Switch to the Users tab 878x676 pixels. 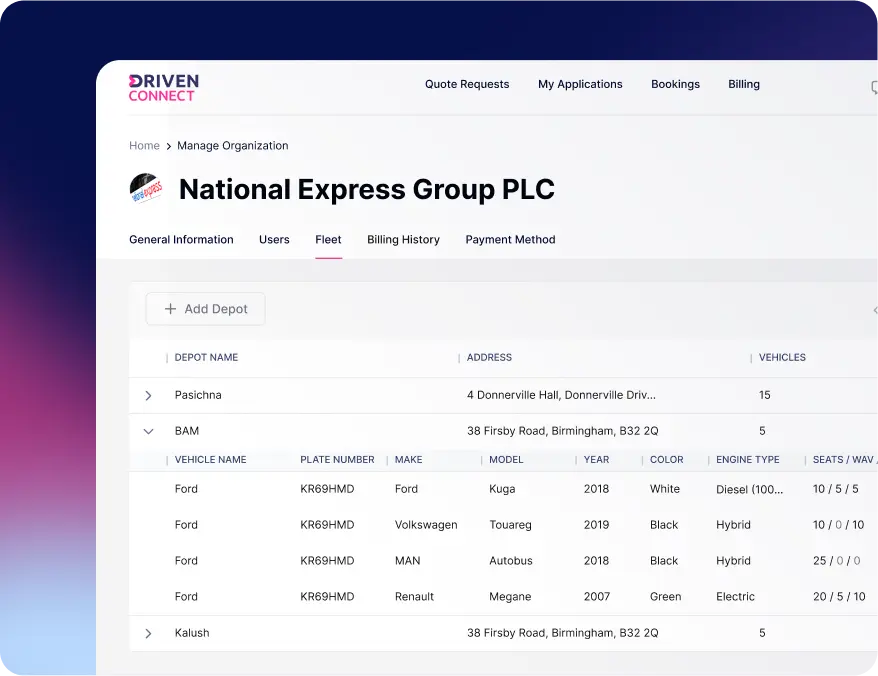[274, 240]
